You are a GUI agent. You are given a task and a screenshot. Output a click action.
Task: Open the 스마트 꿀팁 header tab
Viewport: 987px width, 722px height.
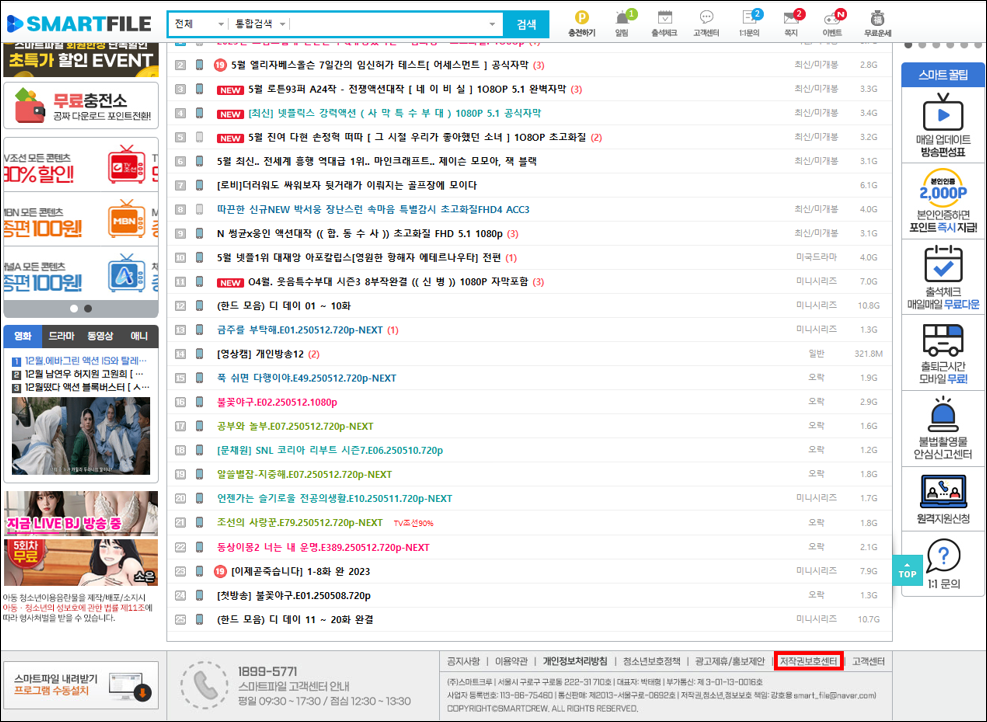[942, 75]
